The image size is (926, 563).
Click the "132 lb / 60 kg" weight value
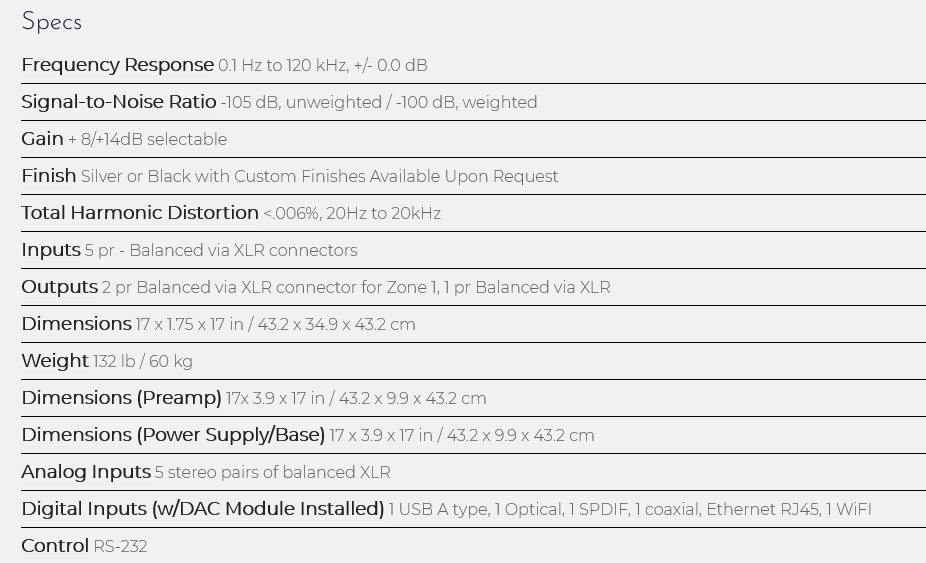coord(143,362)
